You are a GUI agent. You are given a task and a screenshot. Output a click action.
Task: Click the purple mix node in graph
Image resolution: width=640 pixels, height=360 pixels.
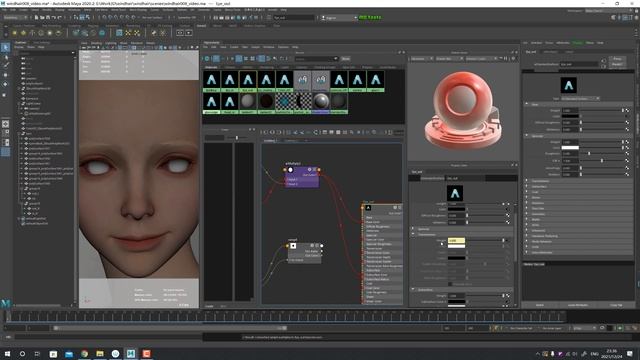pos(302,177)
